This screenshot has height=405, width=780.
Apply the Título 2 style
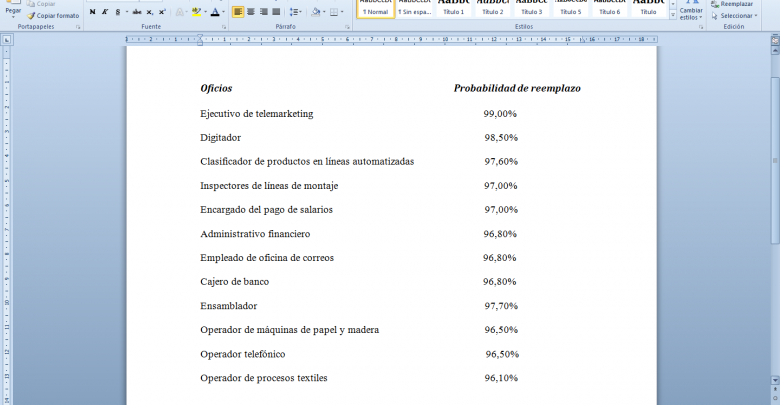pyautogui.click(x=492, y=8)
